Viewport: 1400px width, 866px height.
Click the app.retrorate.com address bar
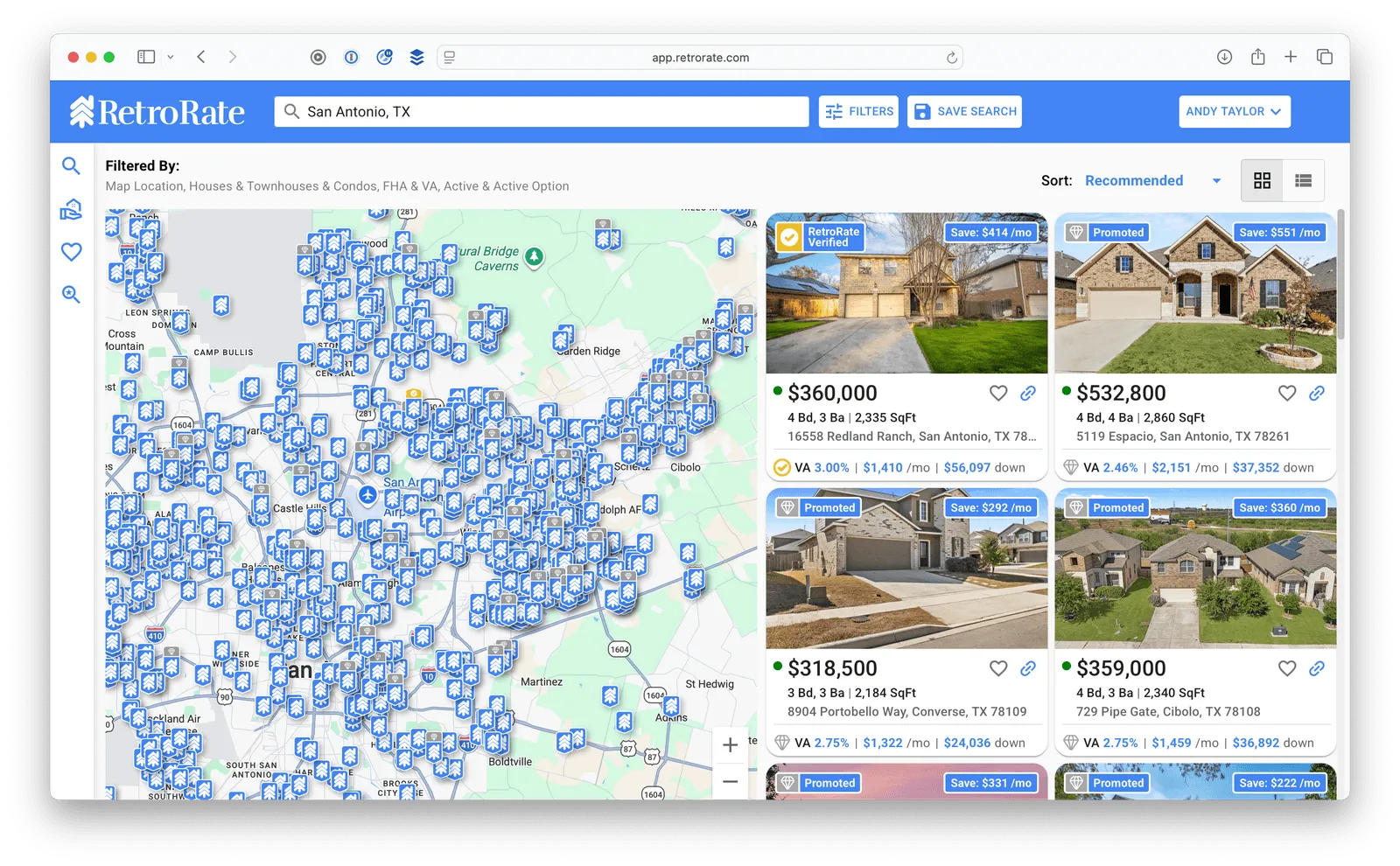(x=700, y=58)
